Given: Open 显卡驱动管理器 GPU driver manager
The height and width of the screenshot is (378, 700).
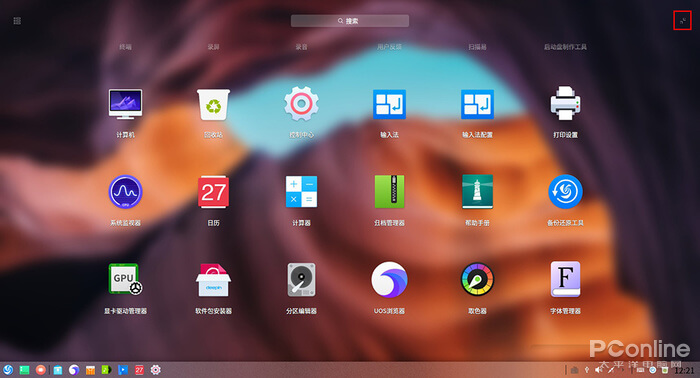Looking at the screenshot, I should pos(125,279).
